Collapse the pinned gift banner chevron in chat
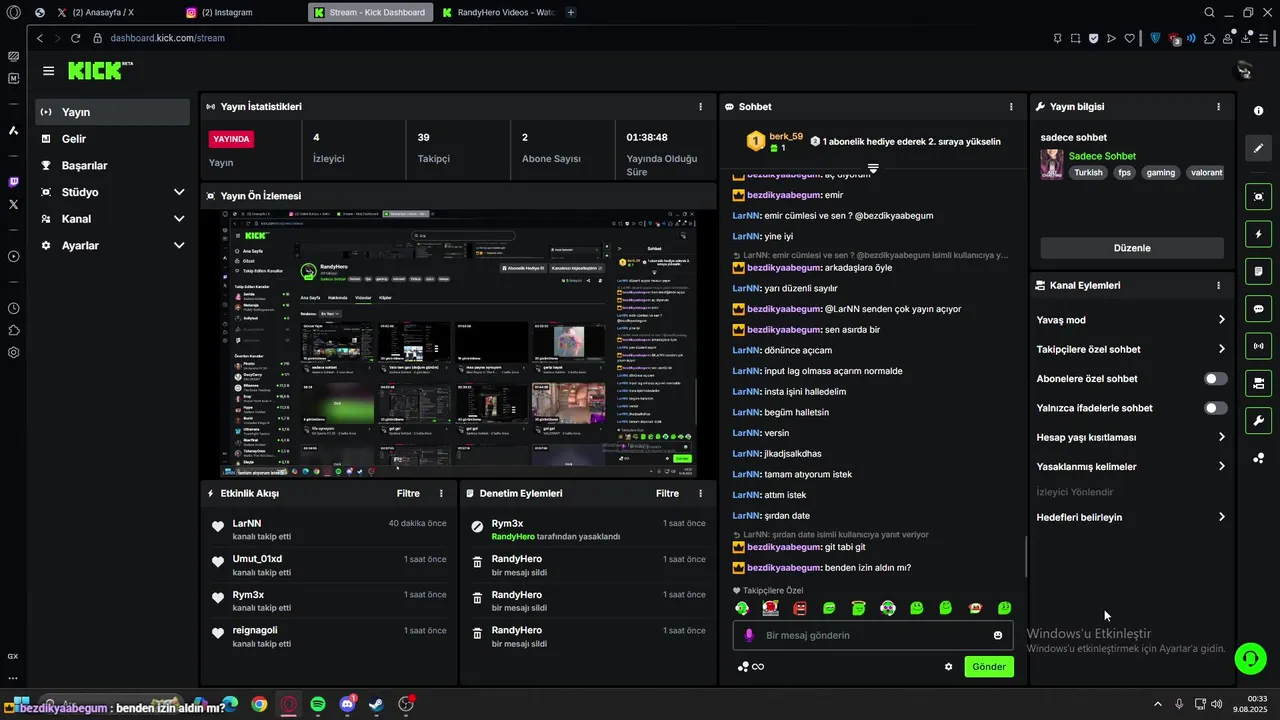This screenshot has height=720, width=1280. [x=873, y=168]
